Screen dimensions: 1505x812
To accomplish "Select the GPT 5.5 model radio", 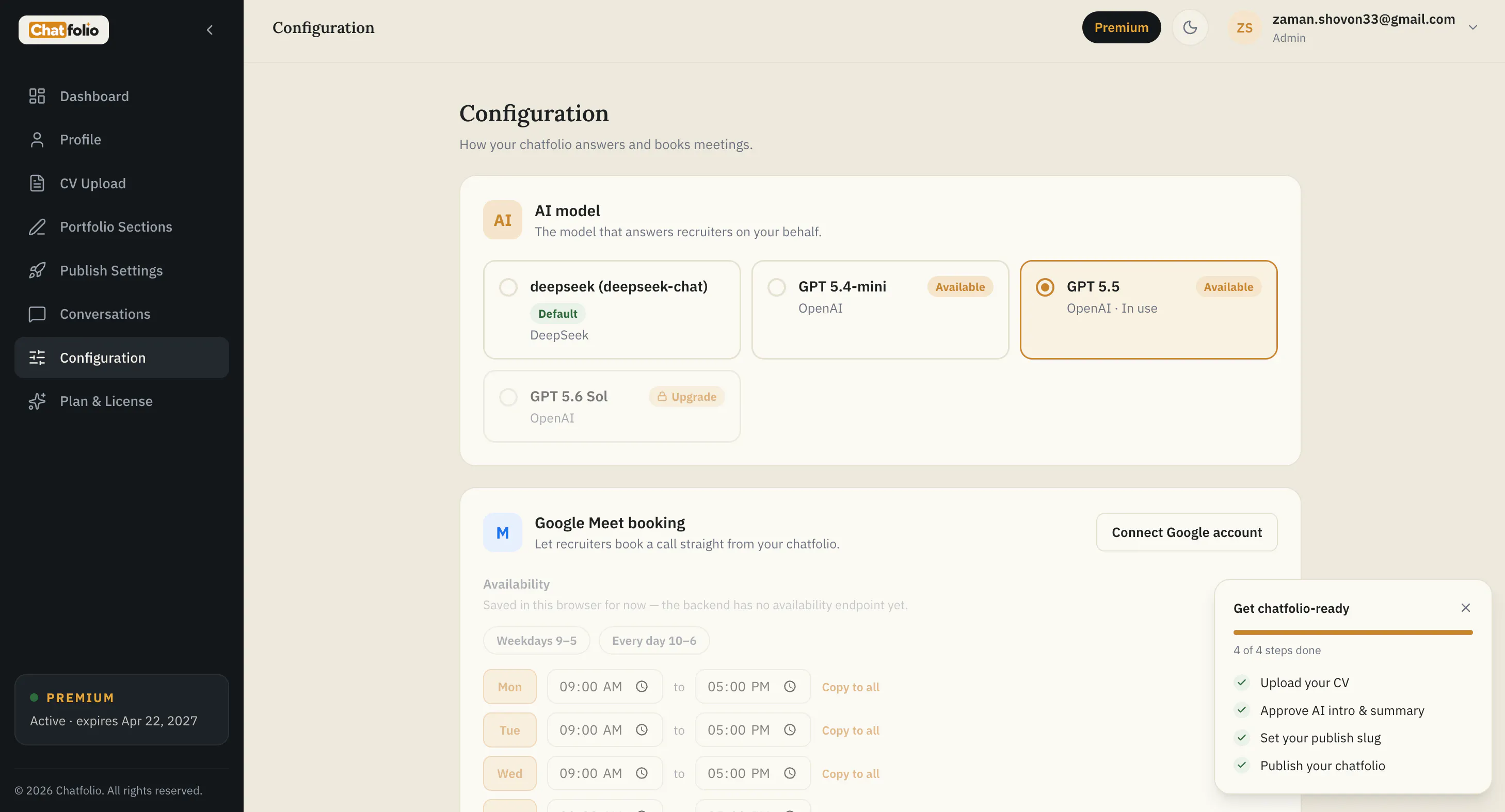I will coord(1045,287).
